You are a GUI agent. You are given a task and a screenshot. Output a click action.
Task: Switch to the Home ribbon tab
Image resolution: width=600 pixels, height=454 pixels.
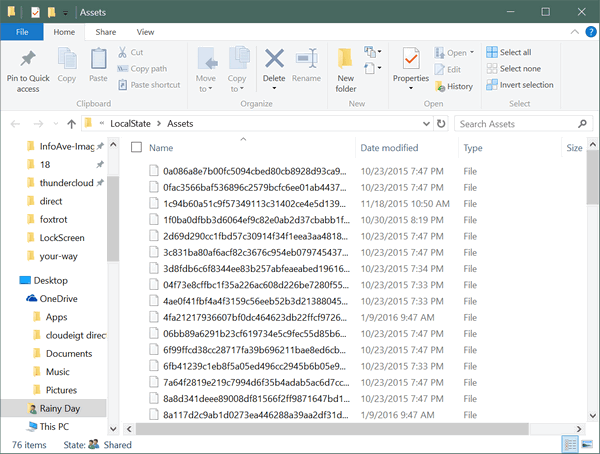[64, 32]
